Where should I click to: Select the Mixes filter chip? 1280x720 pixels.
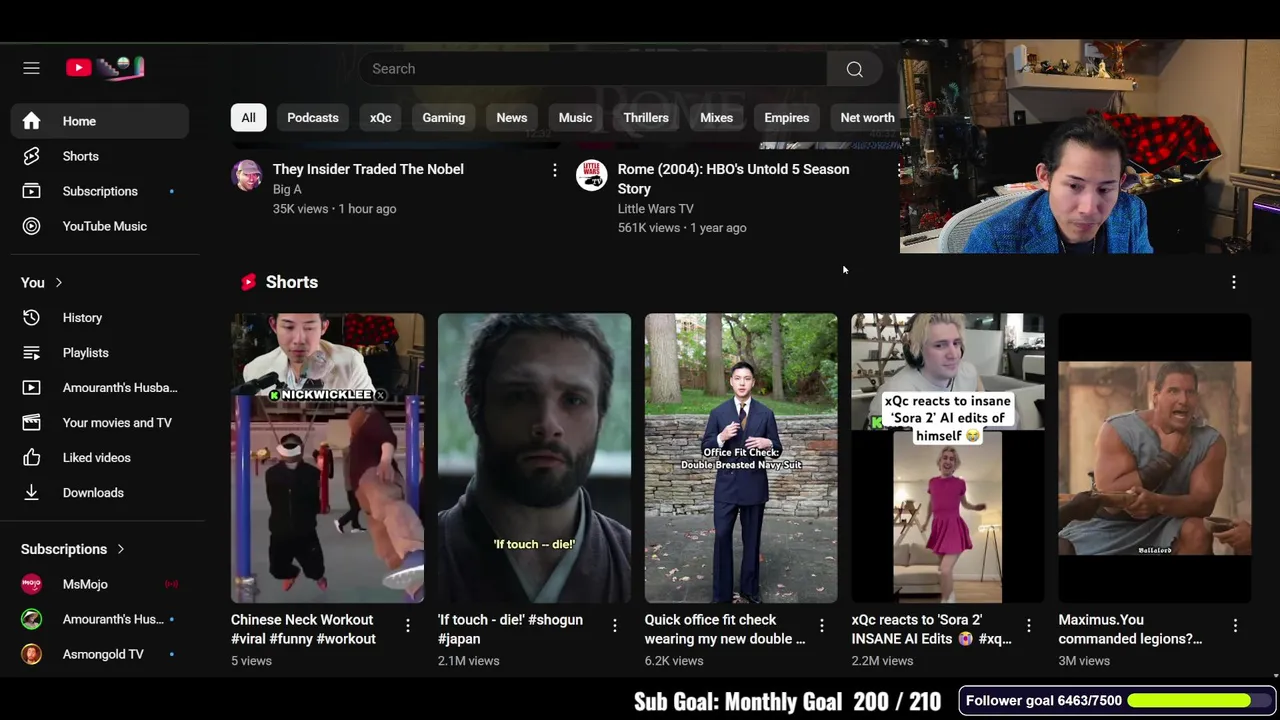(716, 118)
